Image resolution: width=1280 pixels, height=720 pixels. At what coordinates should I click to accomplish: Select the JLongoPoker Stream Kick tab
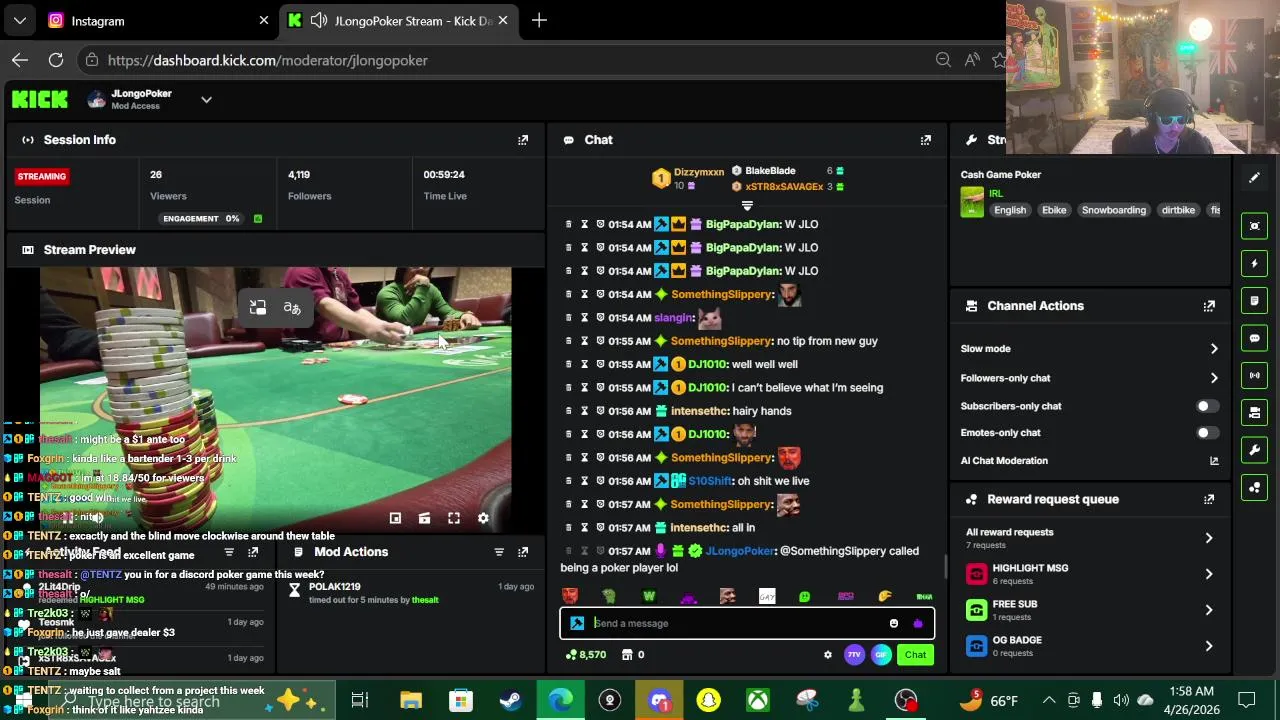(400, 20)
